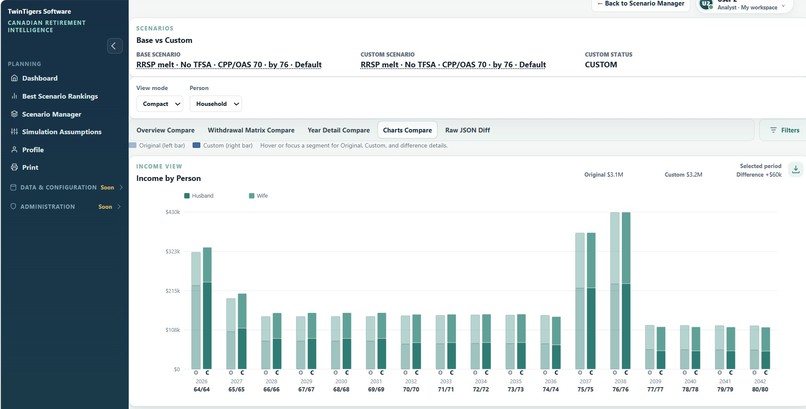Click Back to Scenario Manager button
This screenshot has width=806, height=409.
pos(640,4)
